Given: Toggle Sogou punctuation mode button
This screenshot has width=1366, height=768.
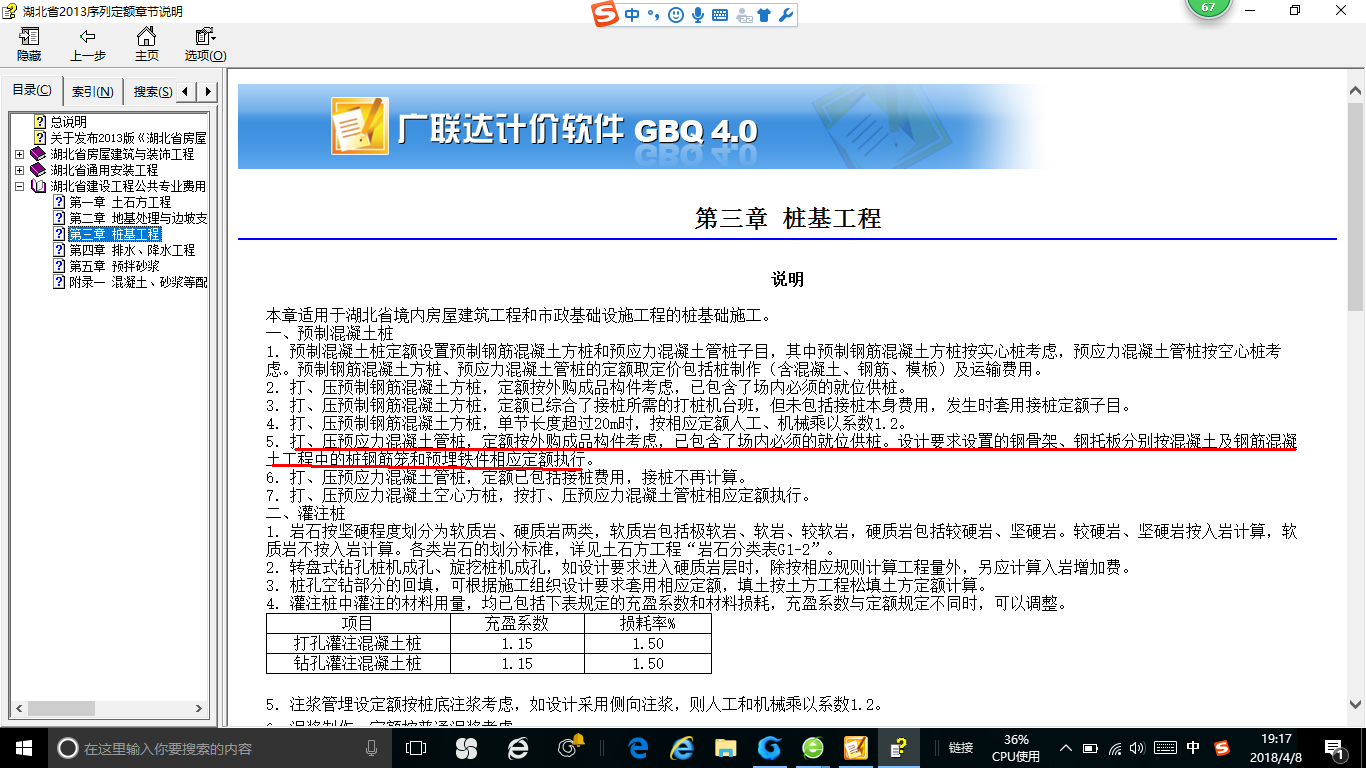Looking at the screenshot, I should coord(654,15).
